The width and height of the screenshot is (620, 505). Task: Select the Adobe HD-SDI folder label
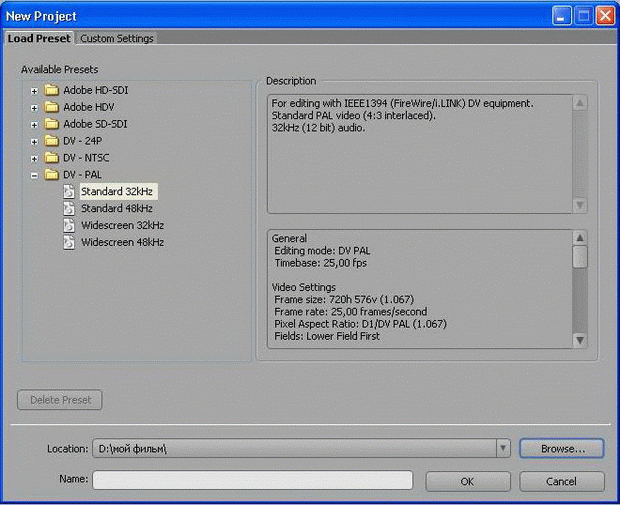(96, 90)
